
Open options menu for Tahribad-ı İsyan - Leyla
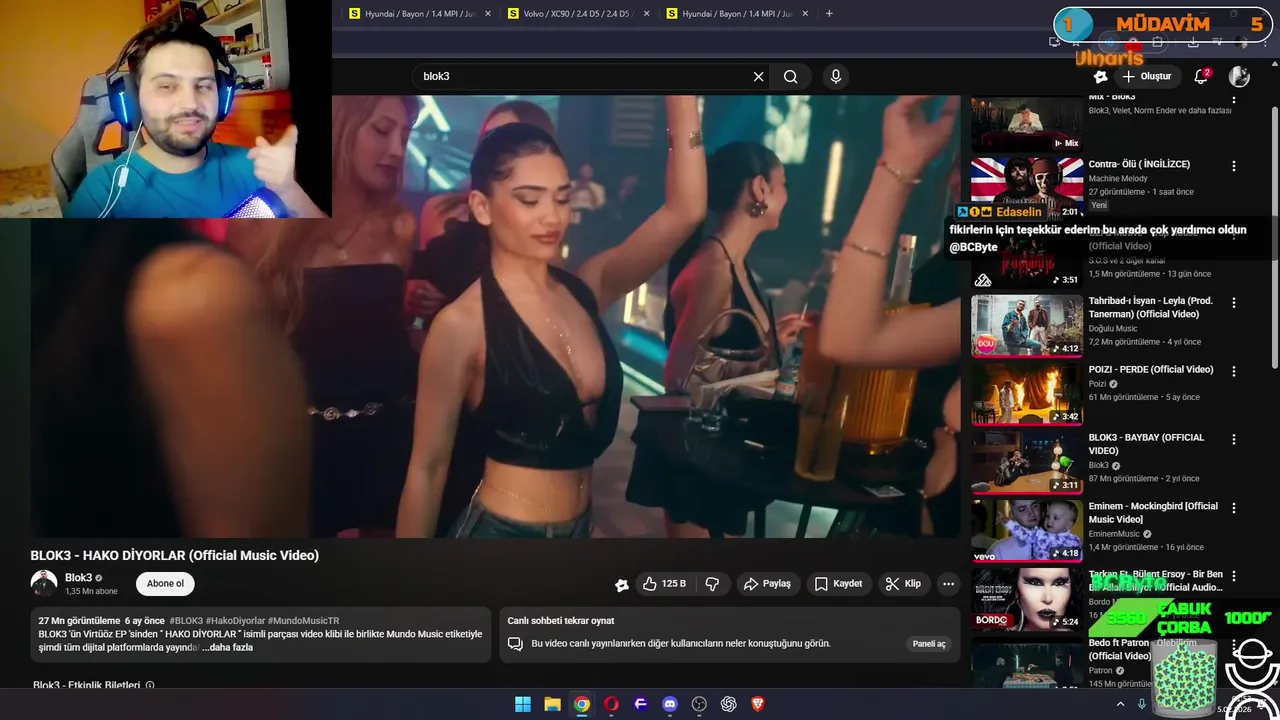coord(1233,302)
